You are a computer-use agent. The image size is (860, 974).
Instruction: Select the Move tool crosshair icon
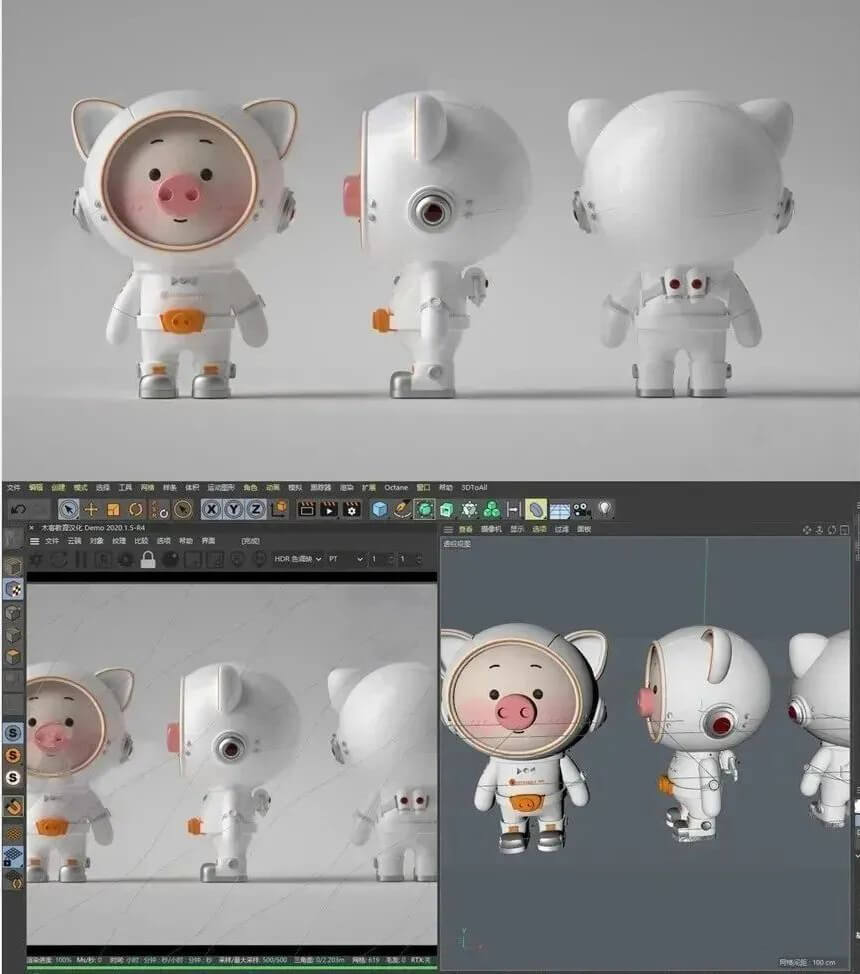pyautogui.click(x=91, y=509)
